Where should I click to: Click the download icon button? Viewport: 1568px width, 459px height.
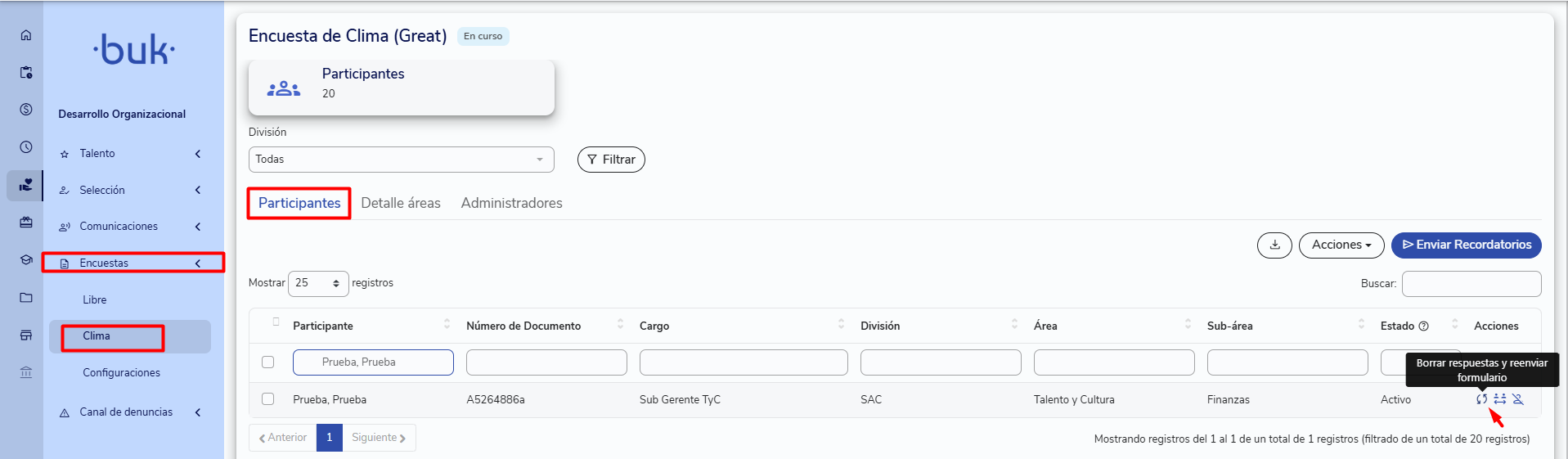coord(1274,245)
